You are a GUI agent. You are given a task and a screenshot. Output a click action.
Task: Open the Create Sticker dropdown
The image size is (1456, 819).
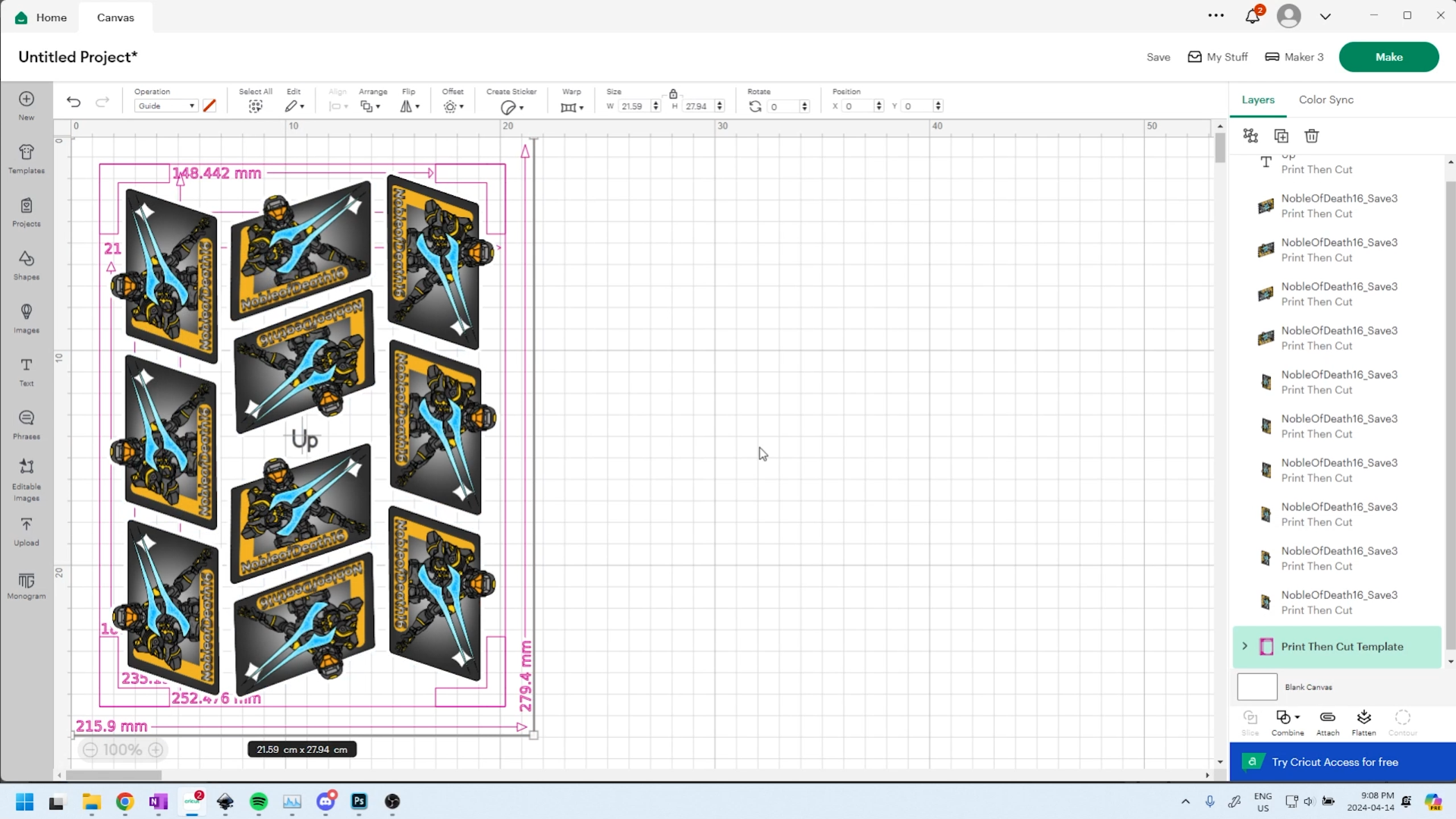(512, 108)
